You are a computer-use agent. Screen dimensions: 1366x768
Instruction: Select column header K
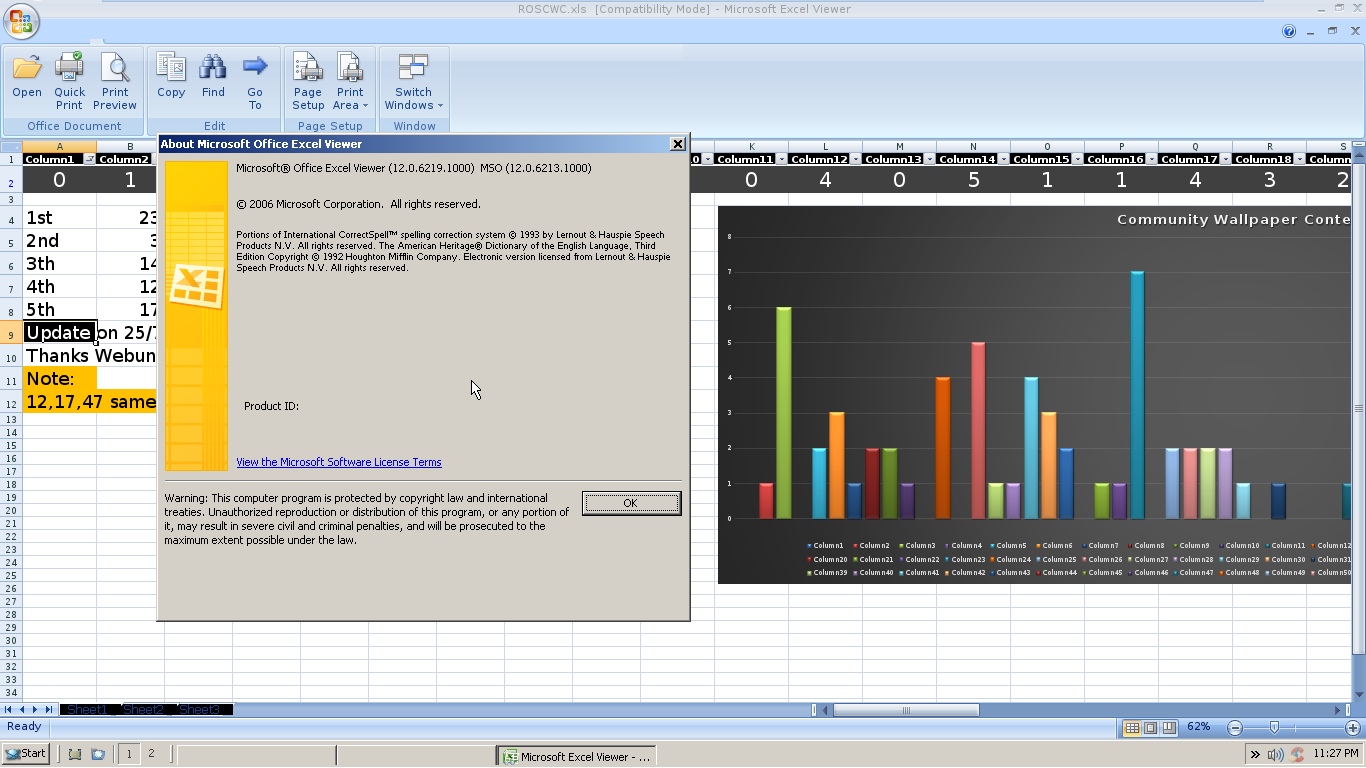(751, 146)
